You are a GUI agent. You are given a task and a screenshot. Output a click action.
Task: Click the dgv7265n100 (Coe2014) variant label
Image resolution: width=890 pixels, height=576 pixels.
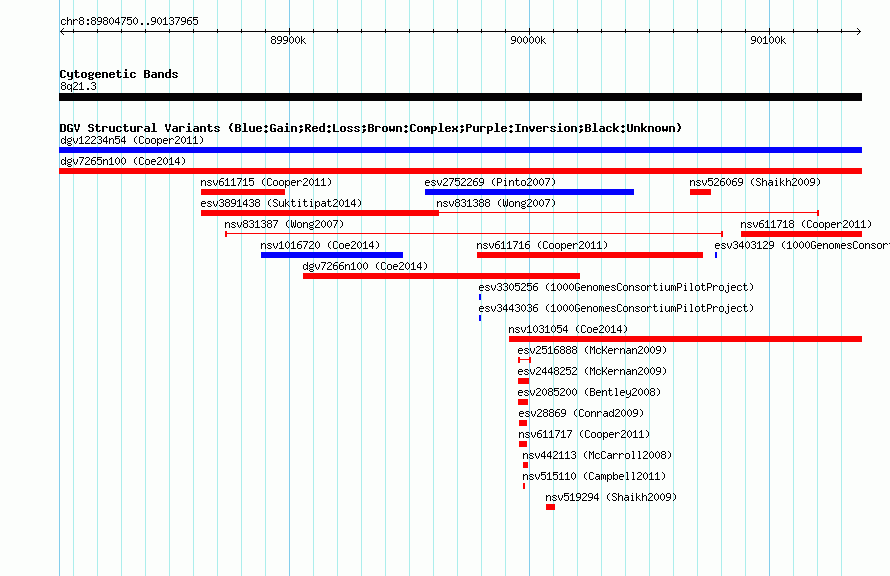click(x=123, y=161)
